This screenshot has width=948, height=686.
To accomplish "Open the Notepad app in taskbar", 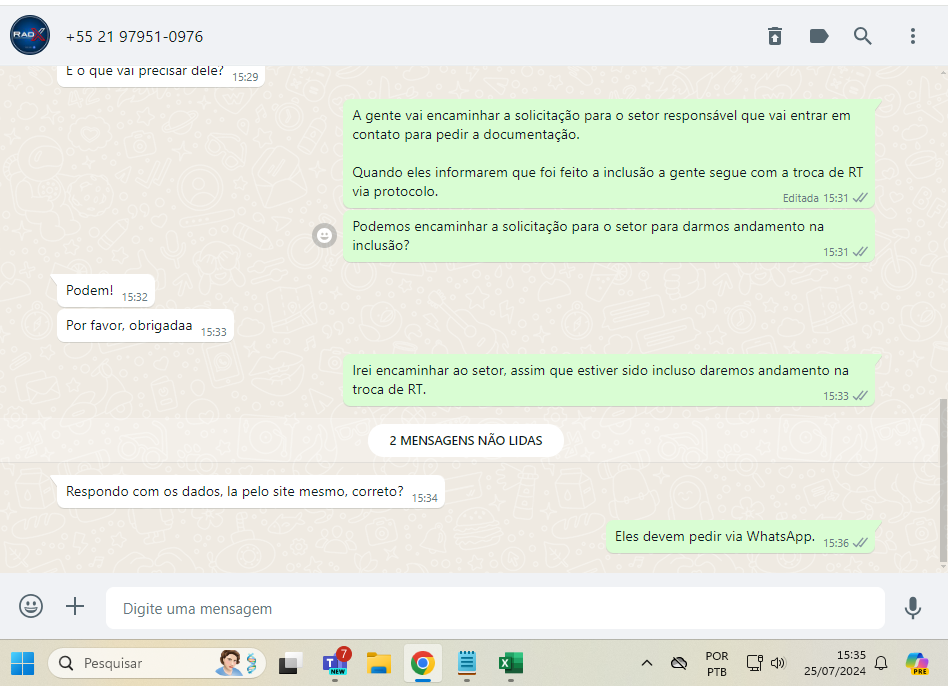I will [x=467, y=663].
